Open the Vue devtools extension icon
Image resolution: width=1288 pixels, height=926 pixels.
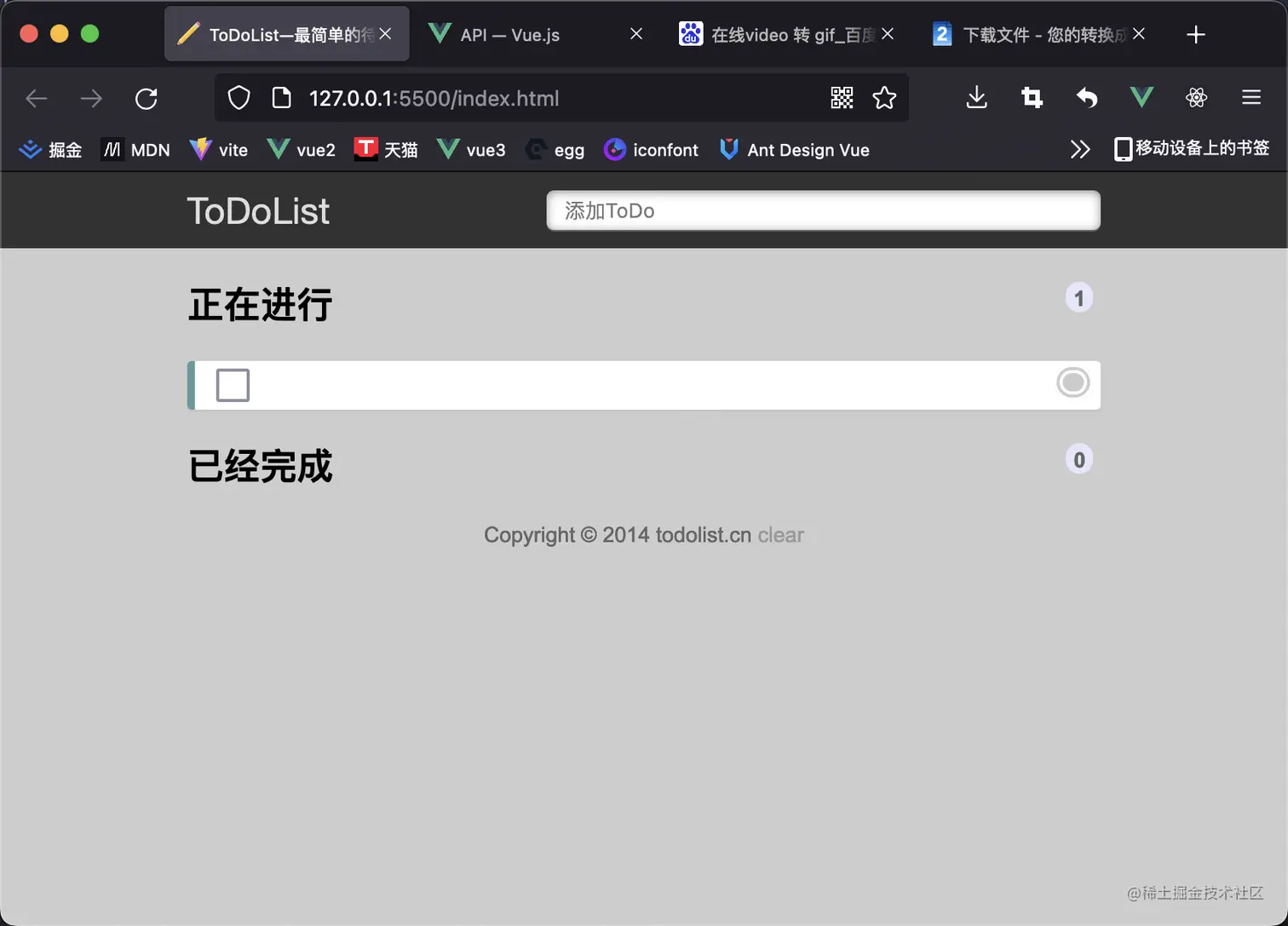(x=1141, y=97)
